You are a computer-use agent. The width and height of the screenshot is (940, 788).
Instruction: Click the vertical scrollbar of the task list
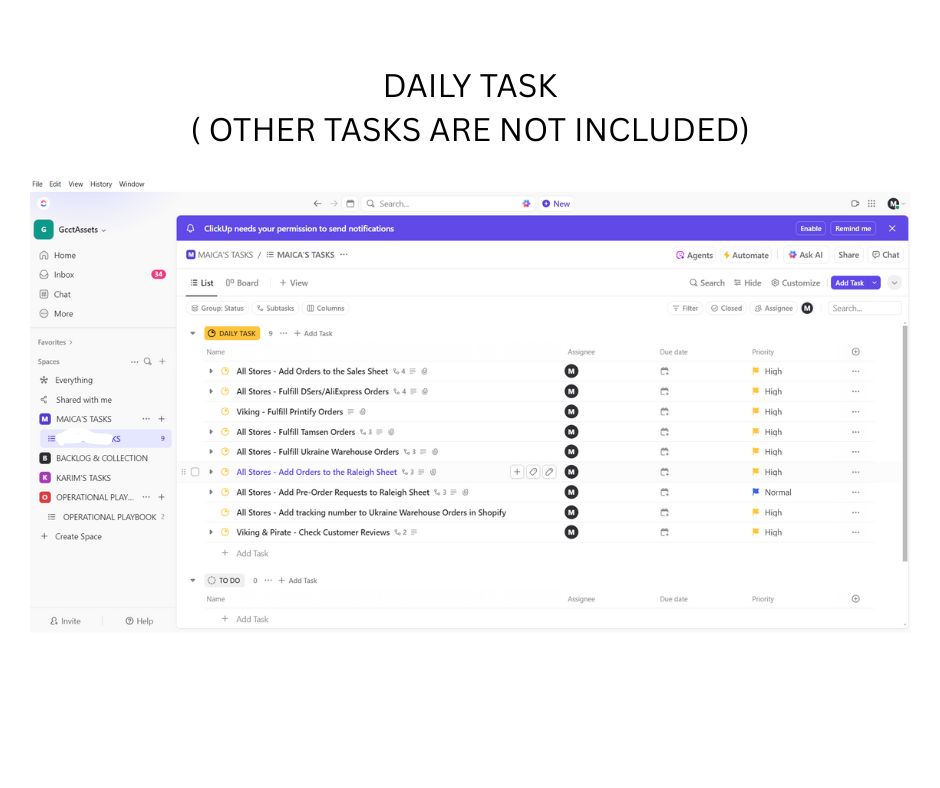pyautogui.click(x=905, y=444)
